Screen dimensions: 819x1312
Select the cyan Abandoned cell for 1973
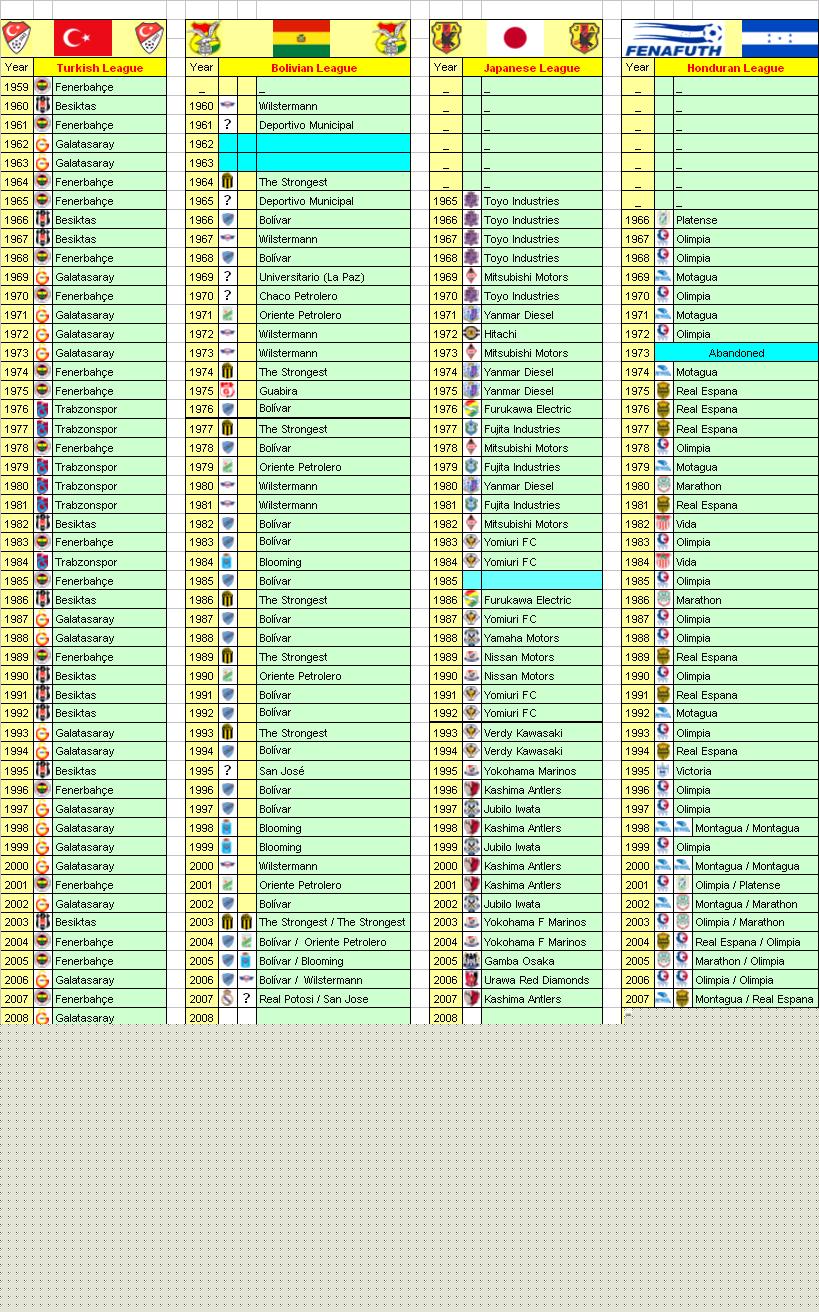point(736,353)
